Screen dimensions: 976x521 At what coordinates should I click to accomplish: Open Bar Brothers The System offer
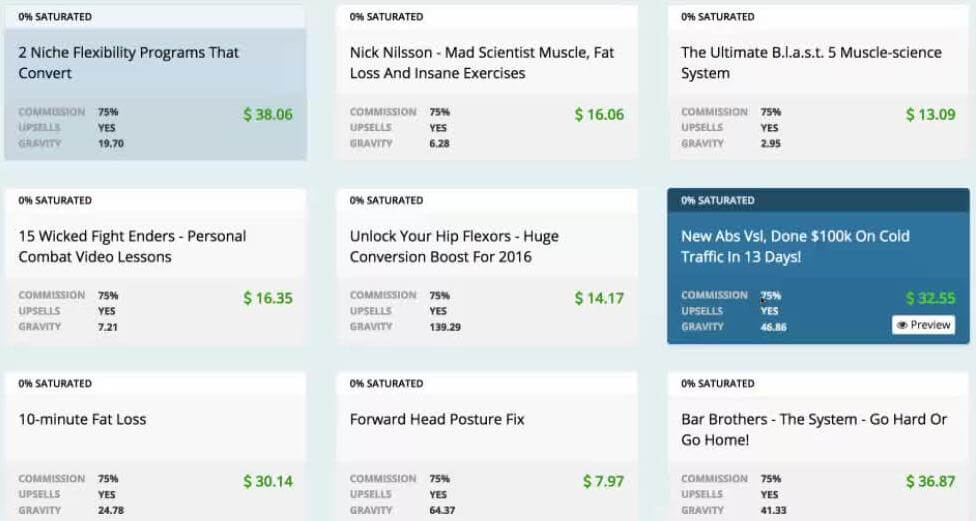(814, 429)
